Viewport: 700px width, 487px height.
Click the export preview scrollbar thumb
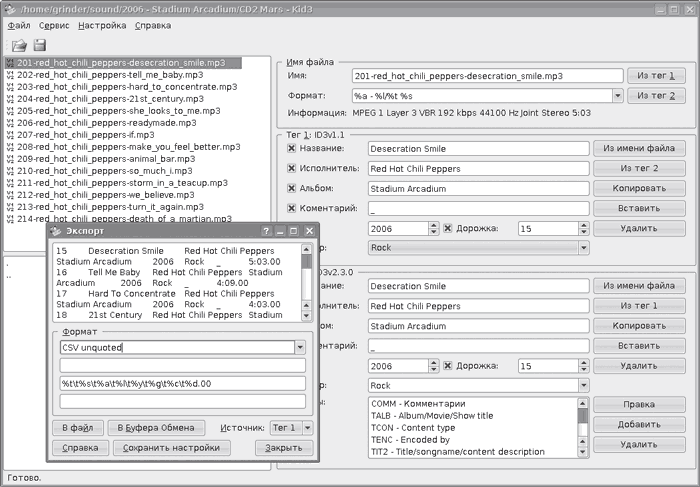pos(306,260)
